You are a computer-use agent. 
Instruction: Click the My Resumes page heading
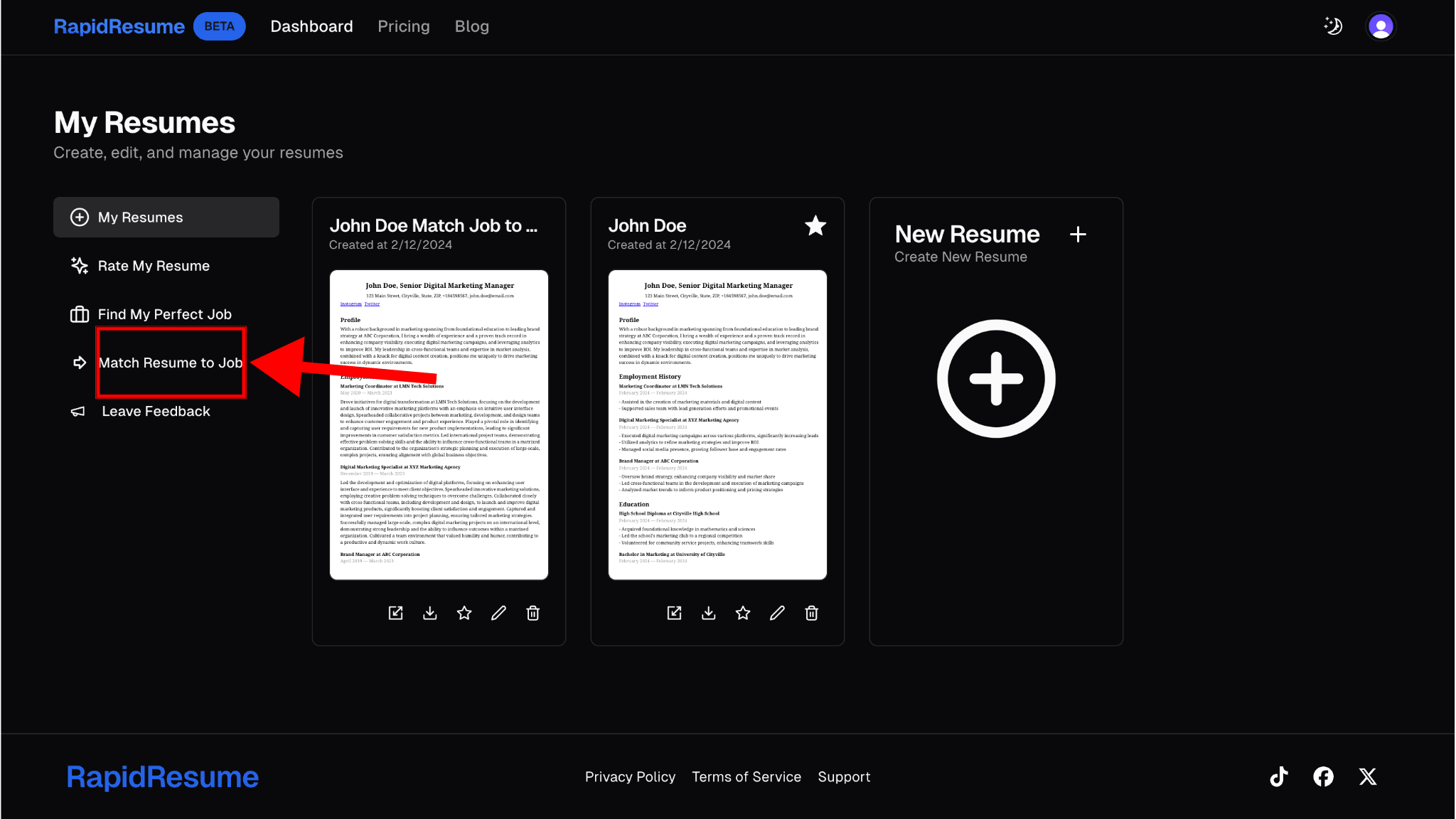pyautogui.click(x=144, y=123)
